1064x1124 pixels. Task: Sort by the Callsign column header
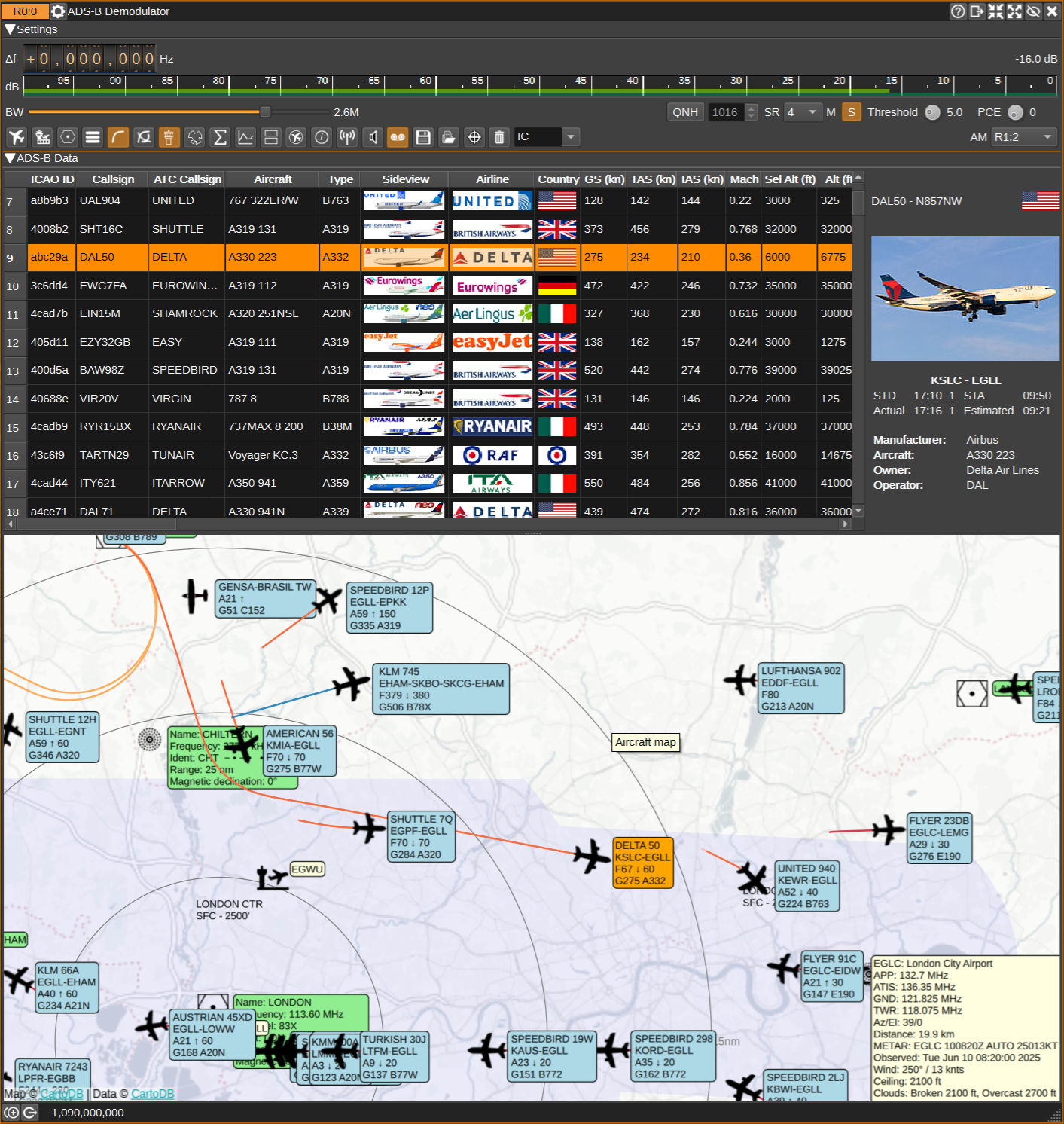click(x=113, y=179)
